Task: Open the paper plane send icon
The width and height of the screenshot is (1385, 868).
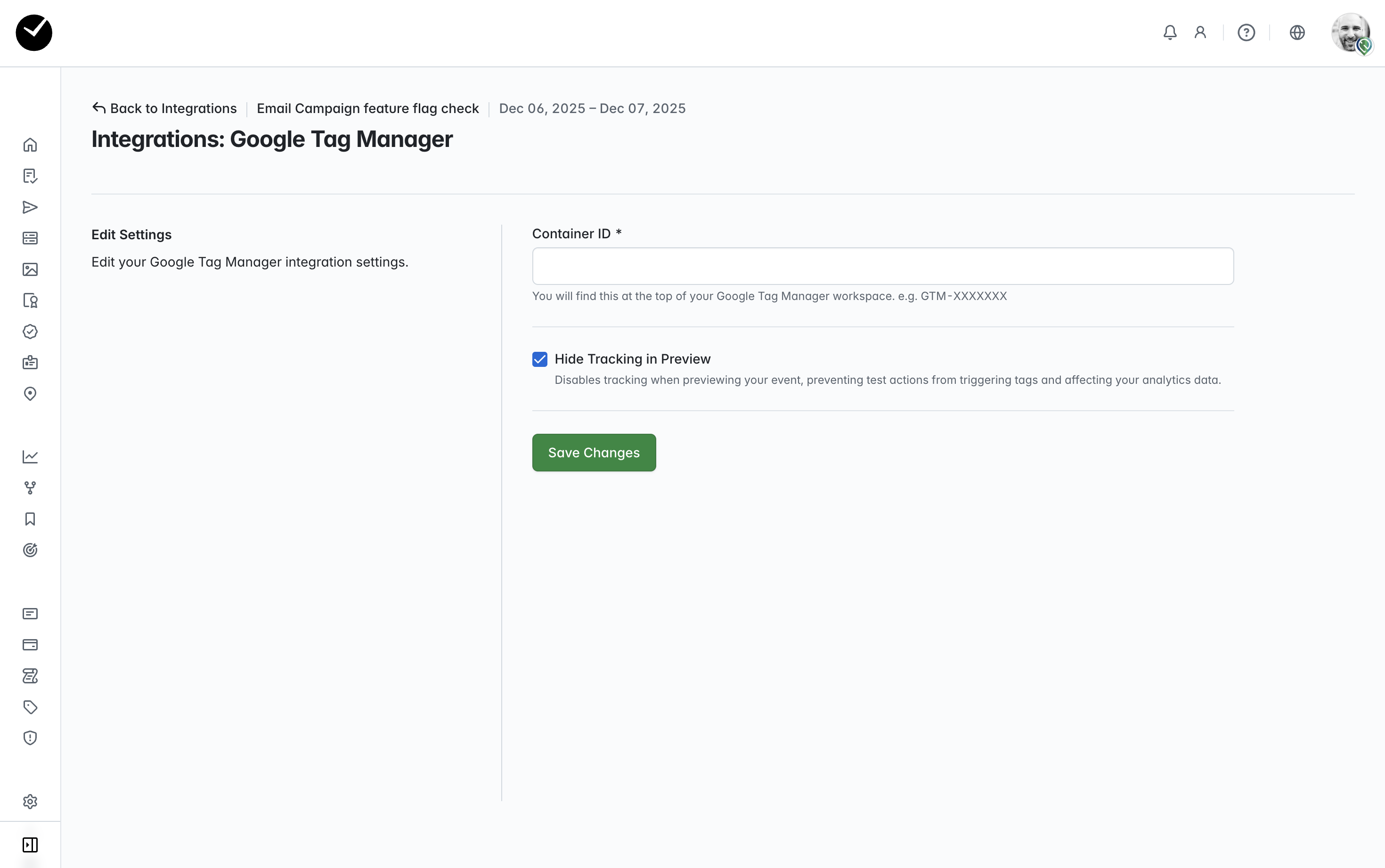Action: (x=30, y=207)
